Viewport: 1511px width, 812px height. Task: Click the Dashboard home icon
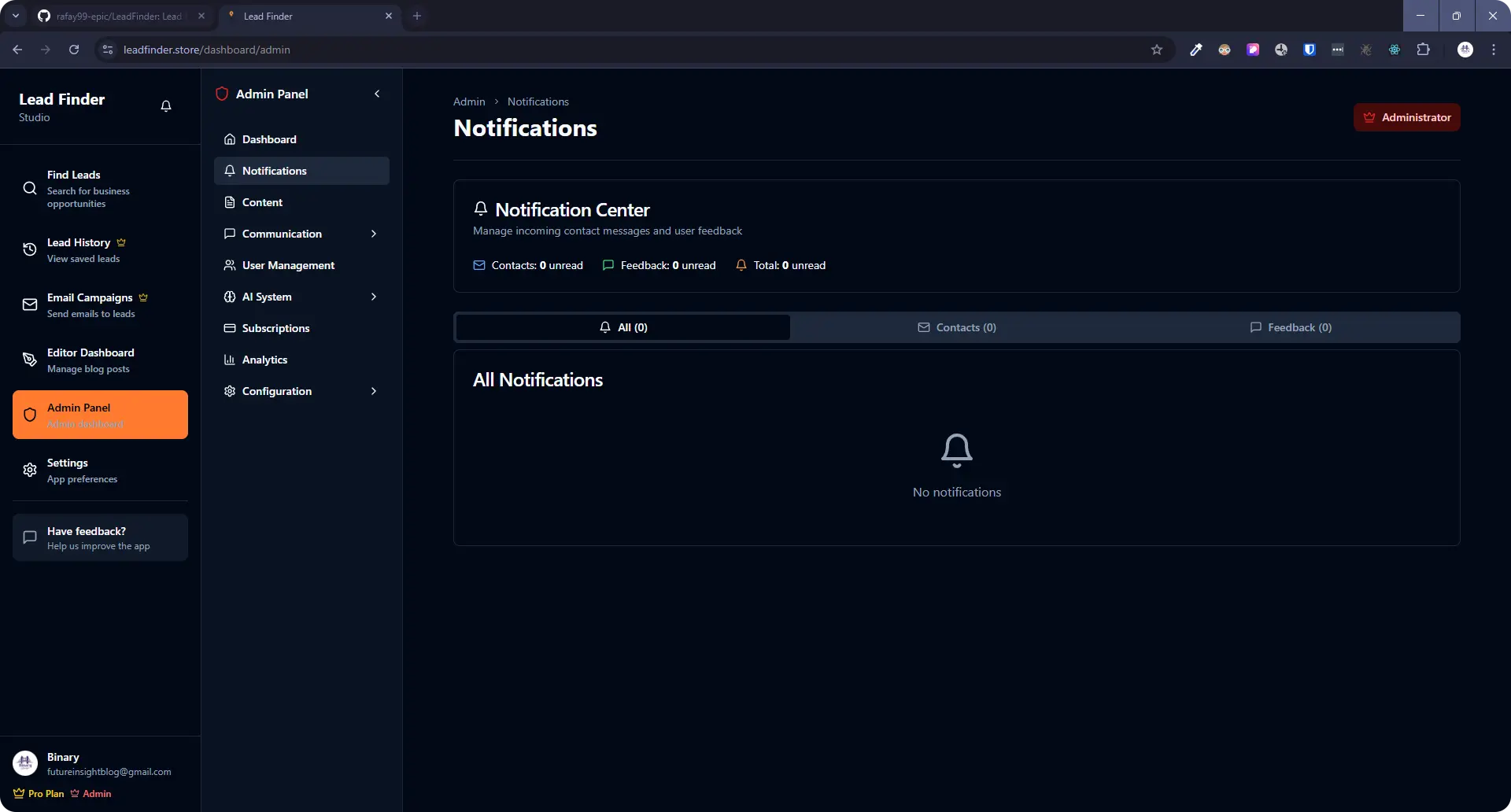(x=230, y=139)
